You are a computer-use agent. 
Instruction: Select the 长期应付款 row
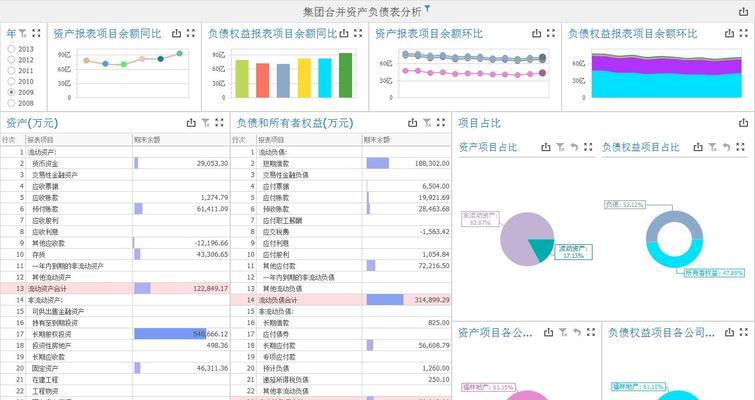coord(341,346)
